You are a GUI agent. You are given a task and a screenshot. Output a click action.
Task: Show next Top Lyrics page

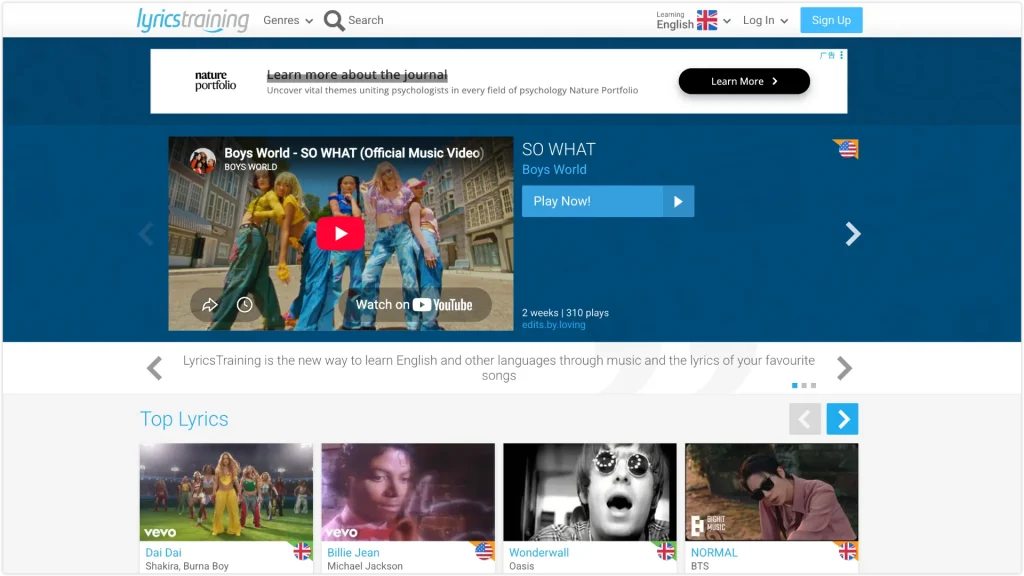click(x=842, y=419)
